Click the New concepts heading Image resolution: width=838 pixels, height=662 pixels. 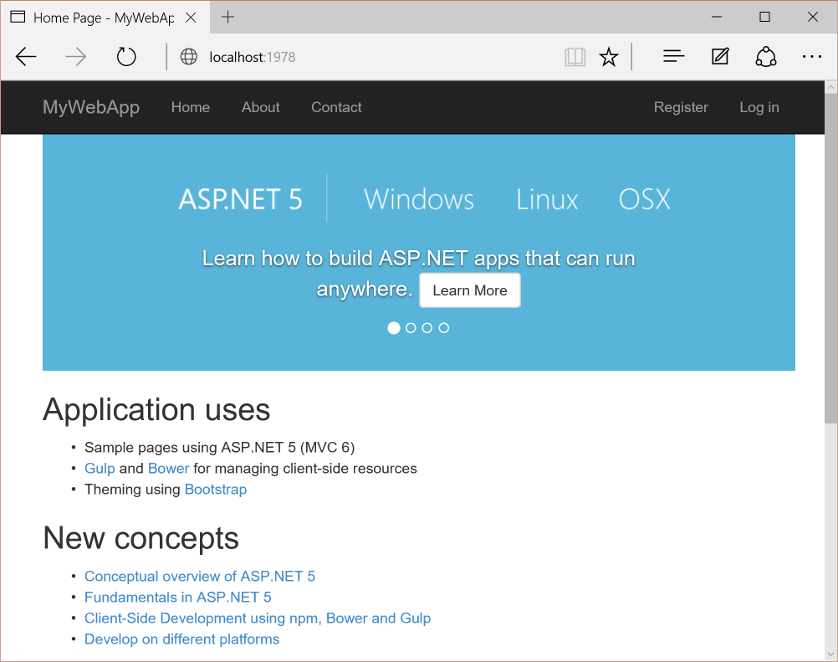[141, 538]
